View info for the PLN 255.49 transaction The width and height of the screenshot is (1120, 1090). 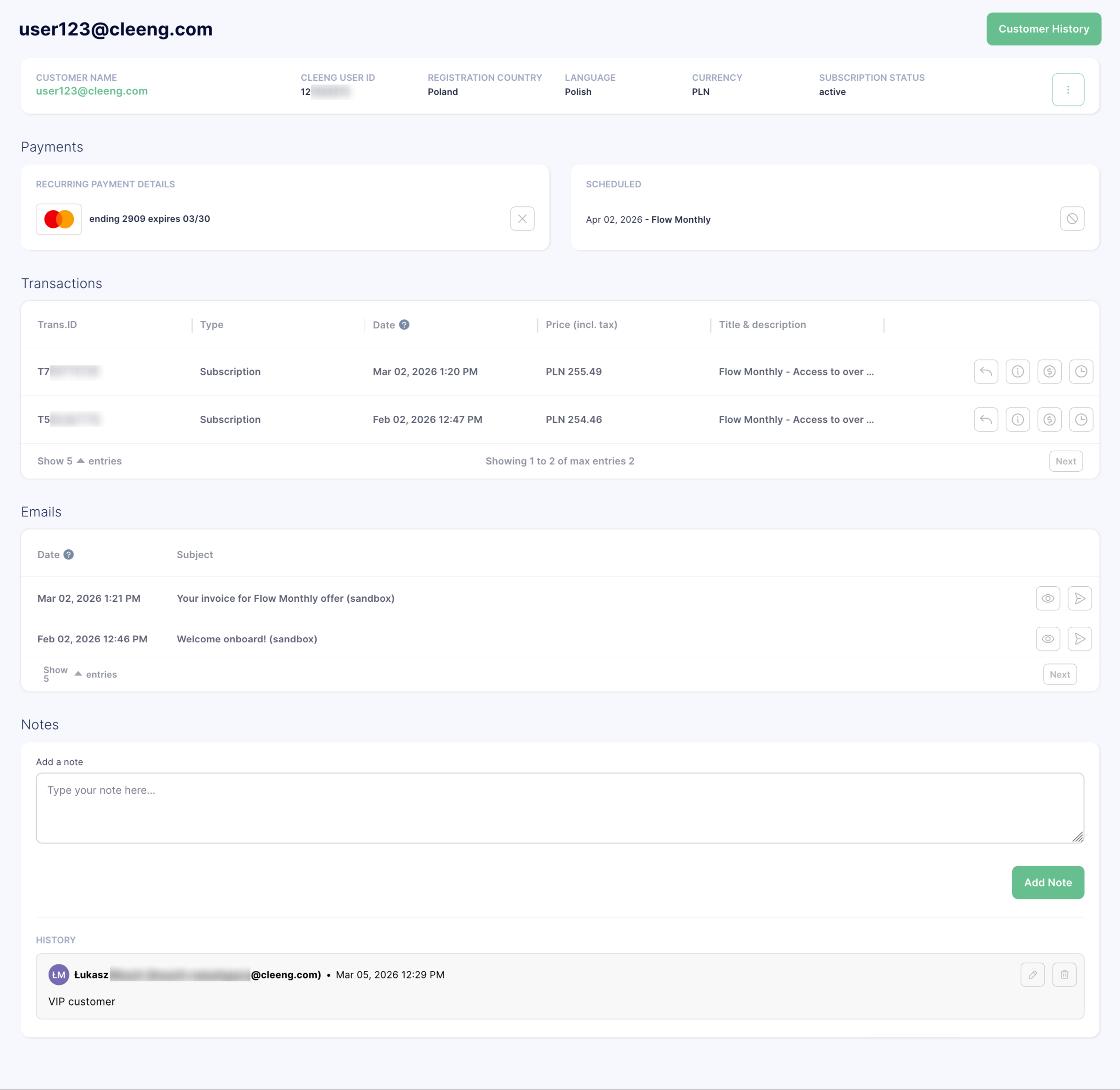click(1018, 372)
